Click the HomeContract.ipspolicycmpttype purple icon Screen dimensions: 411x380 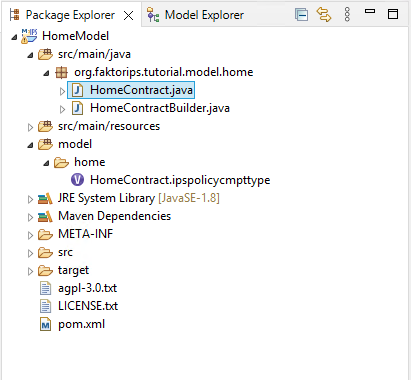(77, 180)
